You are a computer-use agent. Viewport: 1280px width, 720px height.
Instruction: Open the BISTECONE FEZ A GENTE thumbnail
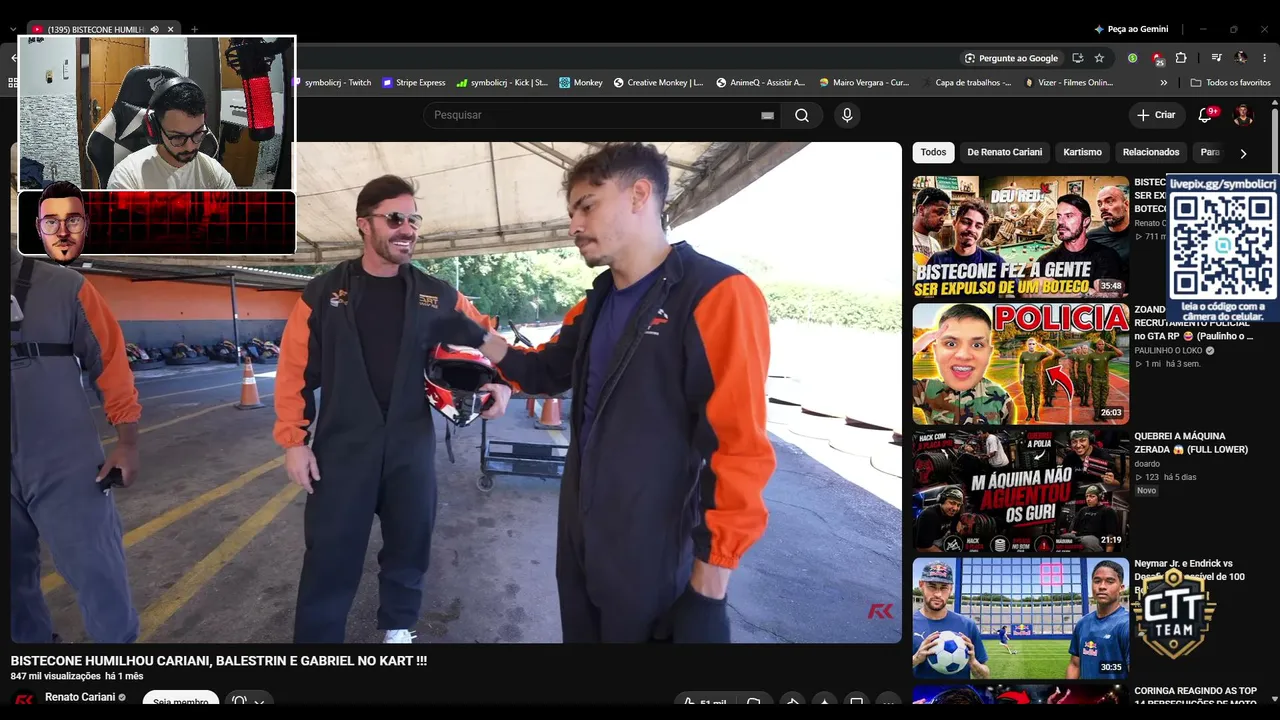click(1020, 238)
